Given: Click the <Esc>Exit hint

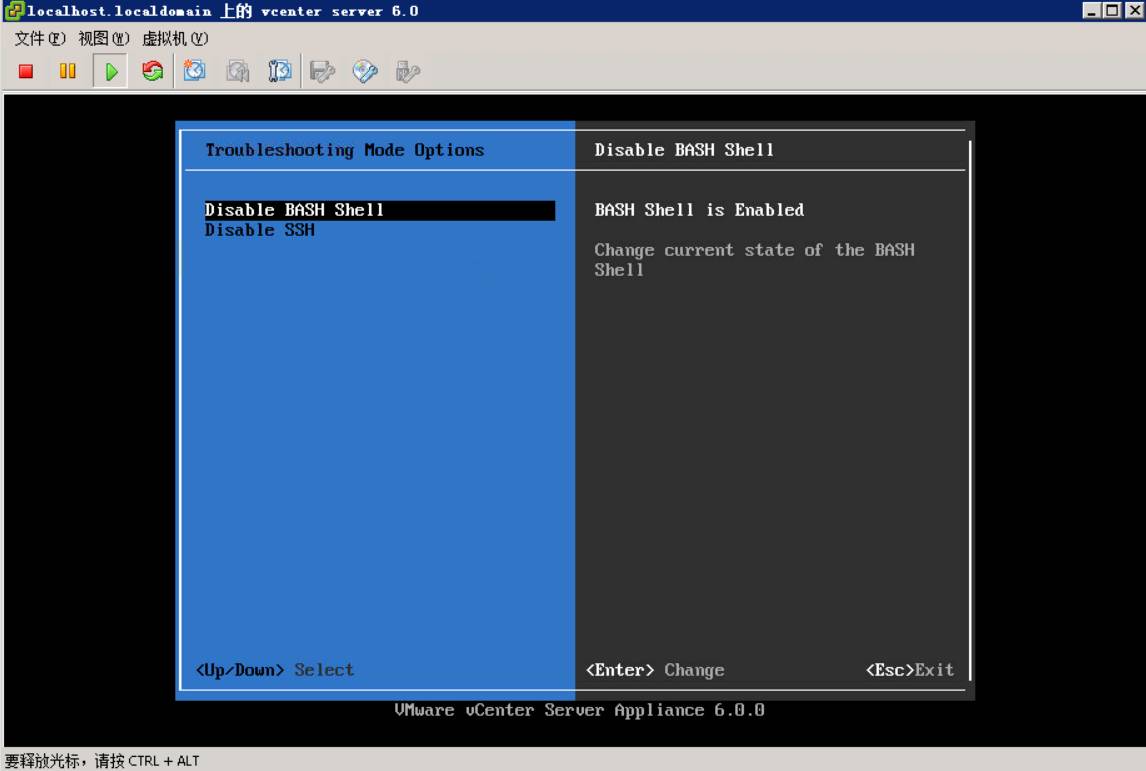Looking at the screenshot, I should (910, 670).
